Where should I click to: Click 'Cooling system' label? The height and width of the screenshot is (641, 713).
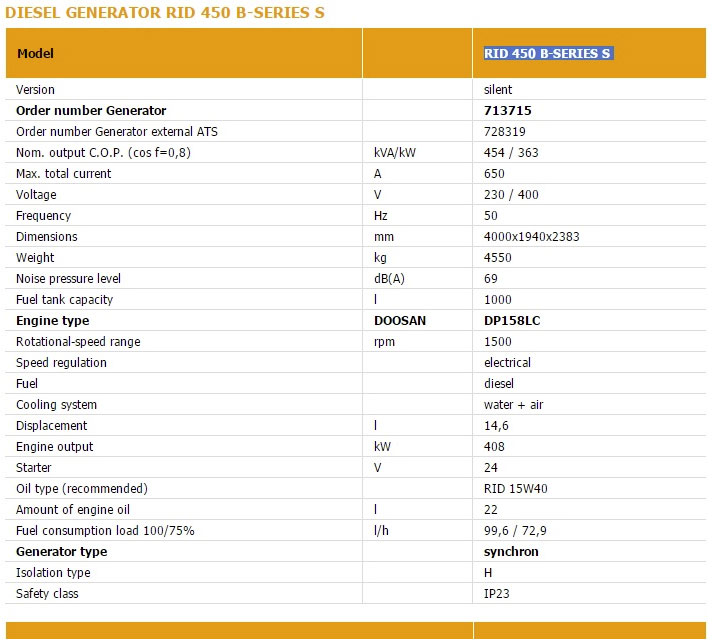pyautogui.click(x=56, y=405)
